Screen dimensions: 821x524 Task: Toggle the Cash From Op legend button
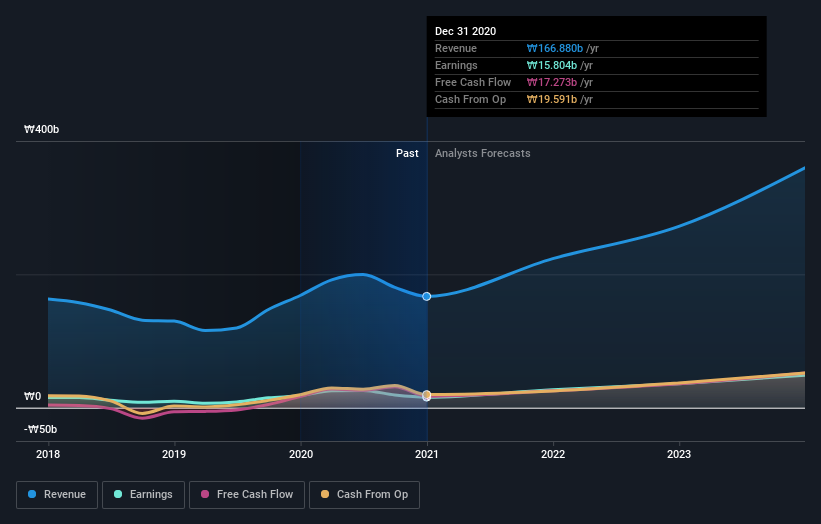[364, 495]
